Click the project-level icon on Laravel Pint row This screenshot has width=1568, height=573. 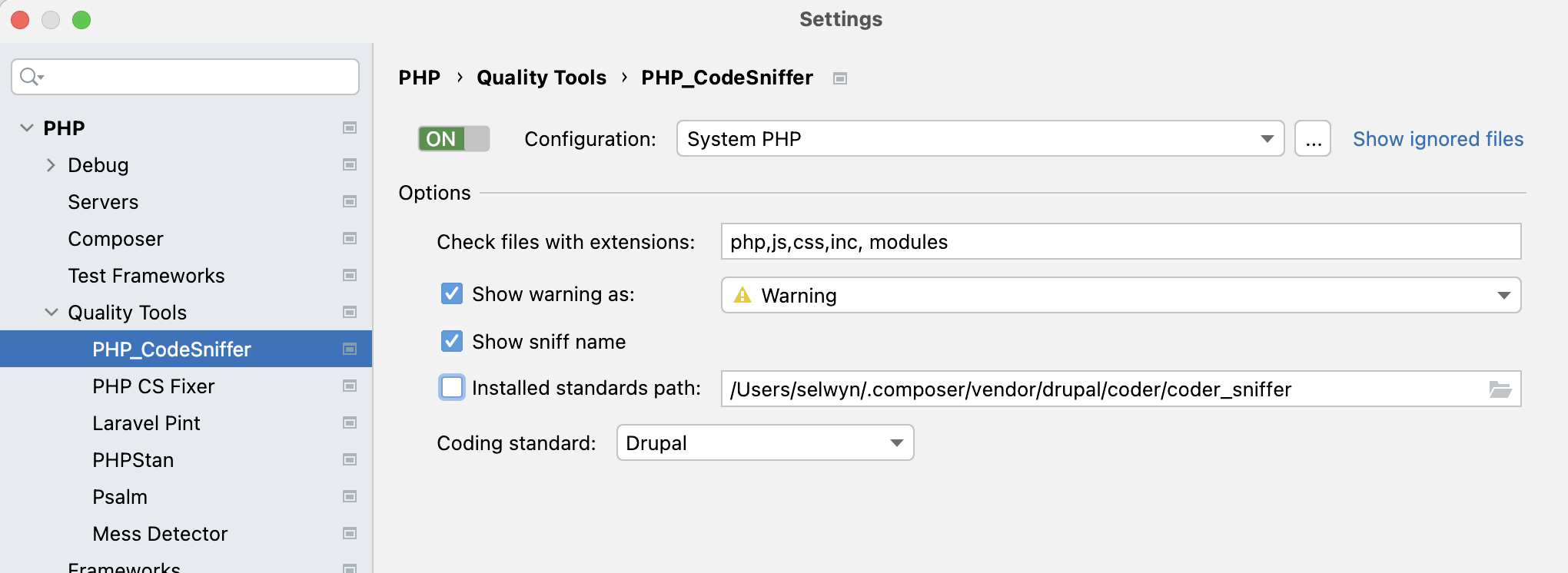[x=350, y=422]
